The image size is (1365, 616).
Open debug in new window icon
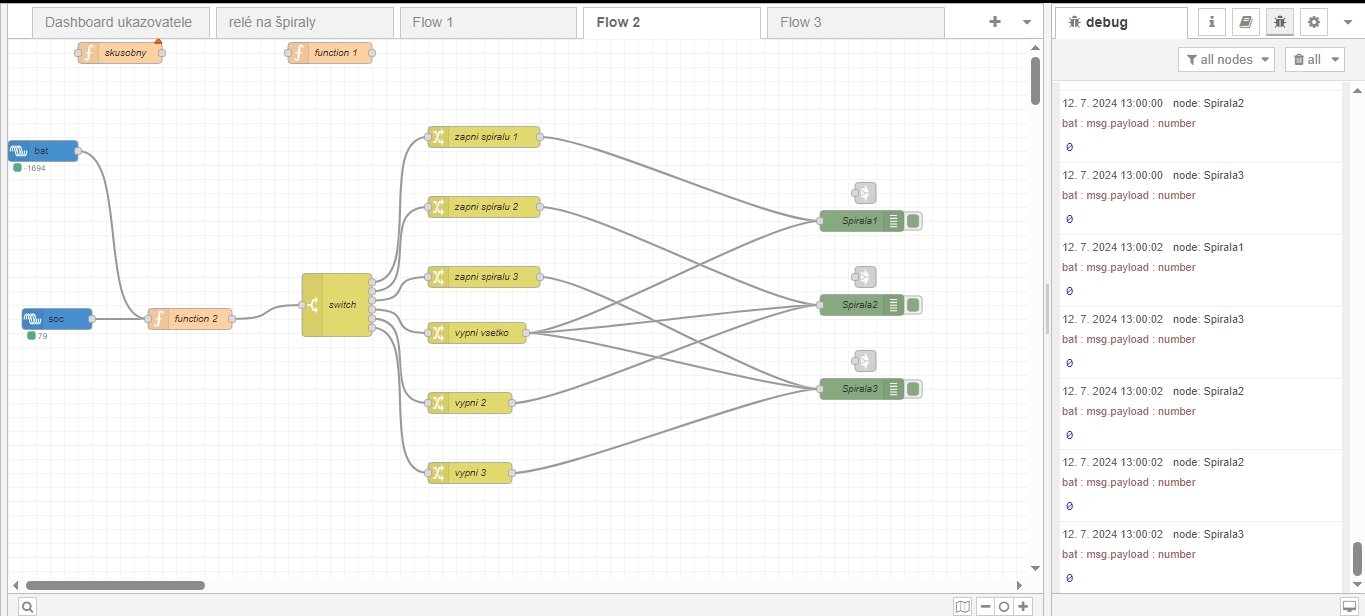(1348, 606)
